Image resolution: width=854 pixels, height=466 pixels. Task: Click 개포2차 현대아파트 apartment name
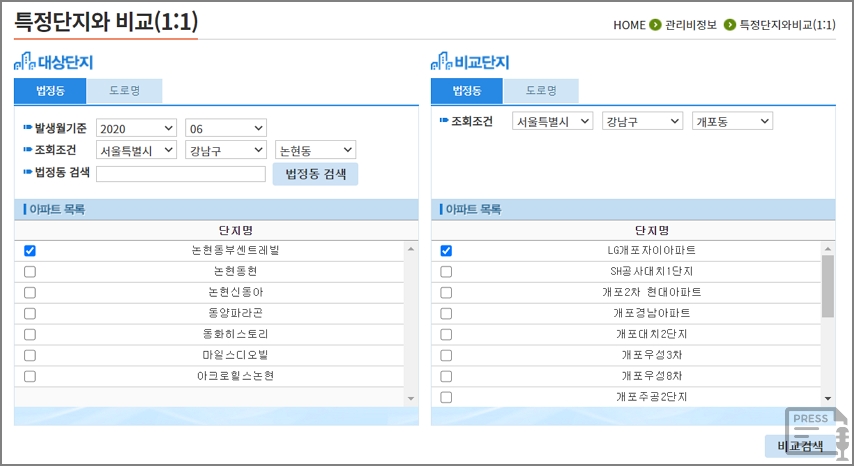[651, 292]
